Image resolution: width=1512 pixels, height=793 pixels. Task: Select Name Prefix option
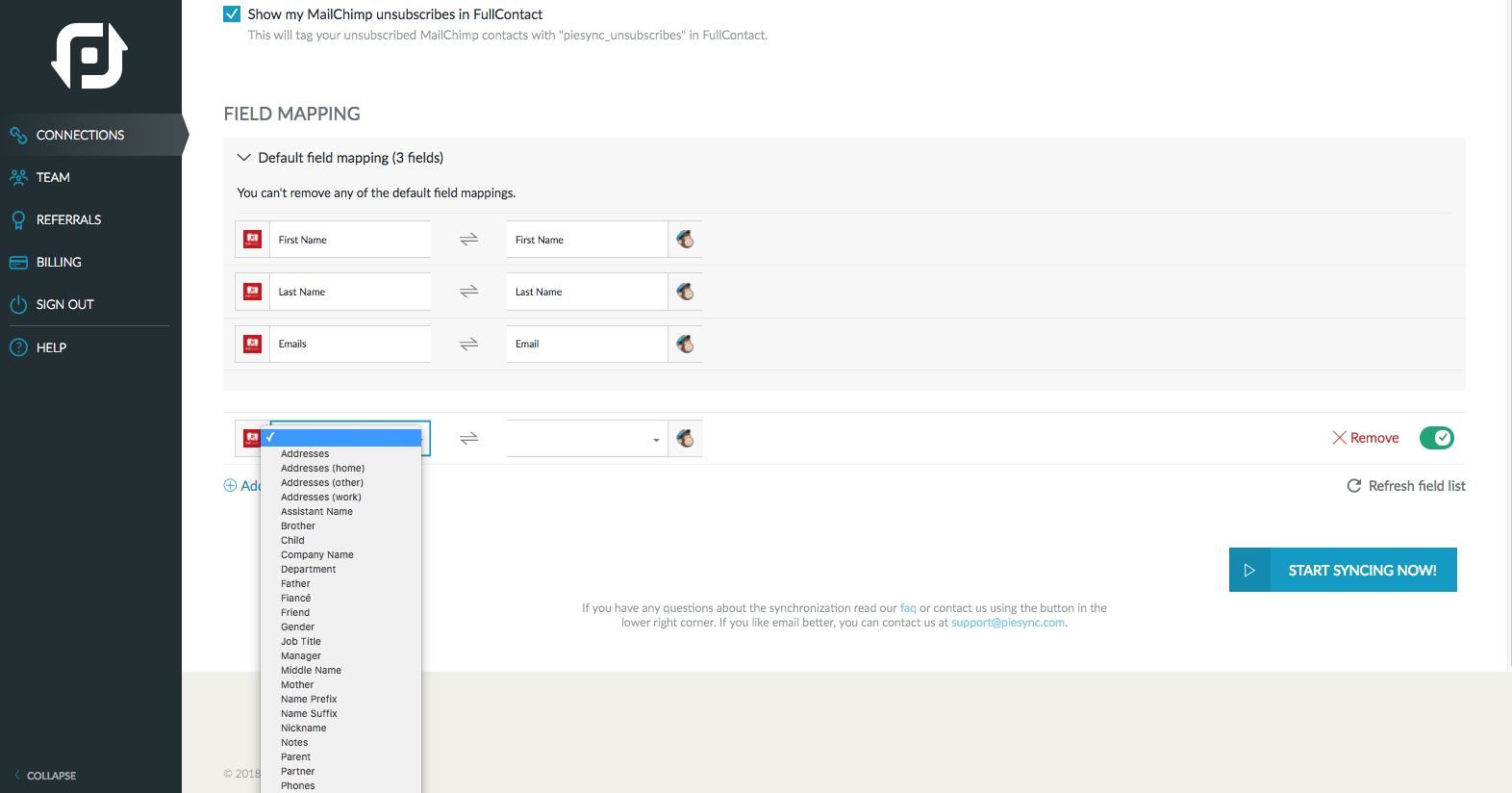(341, 699)
